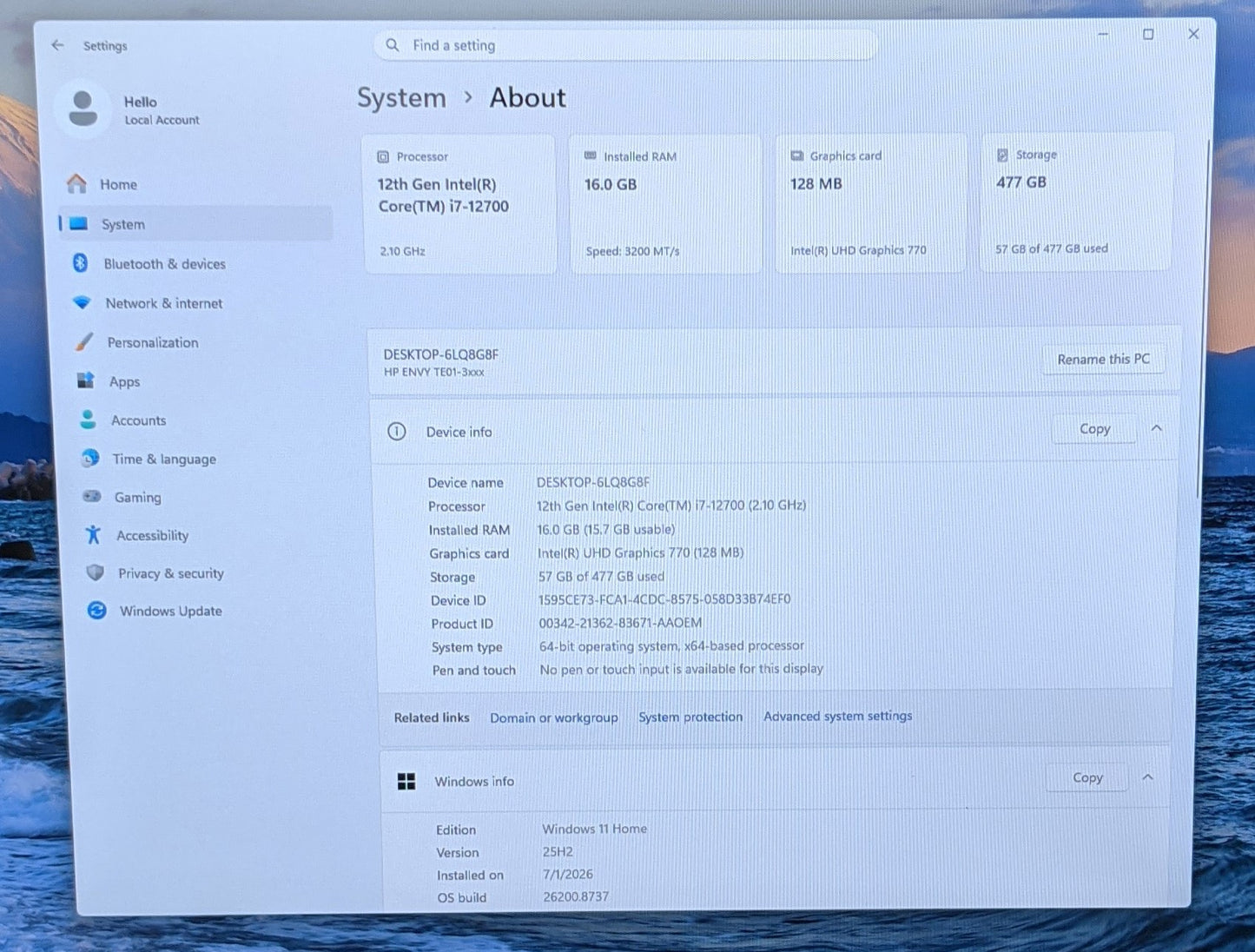Click the Home icon in the sidebar

coord(76,183)
